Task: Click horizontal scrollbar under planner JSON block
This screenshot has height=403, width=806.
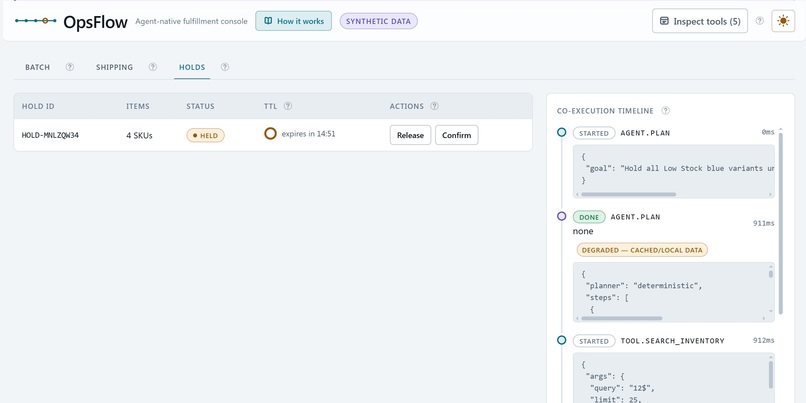Action: [621, 318]
